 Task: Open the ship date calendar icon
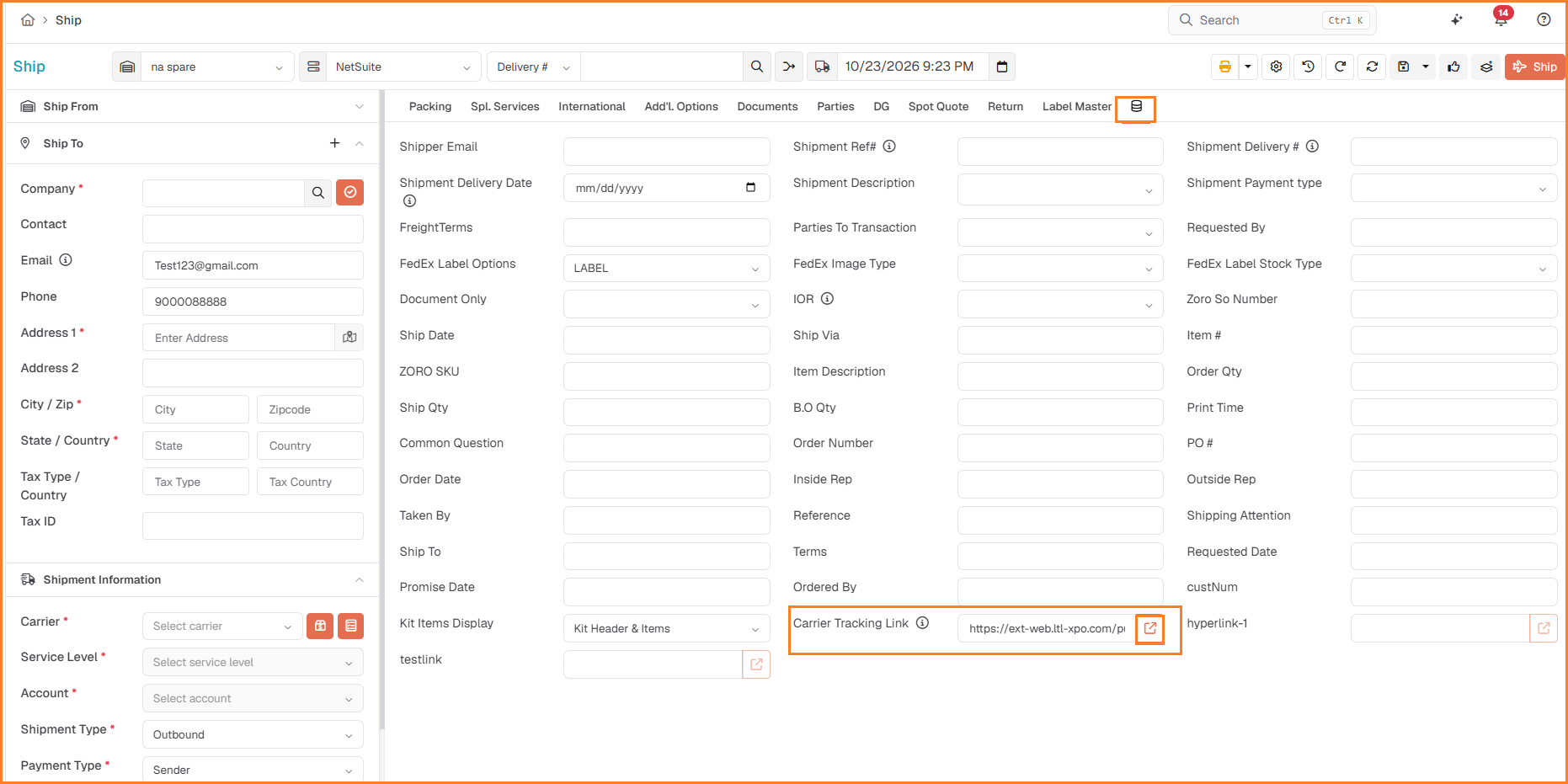pos(1002,67)
